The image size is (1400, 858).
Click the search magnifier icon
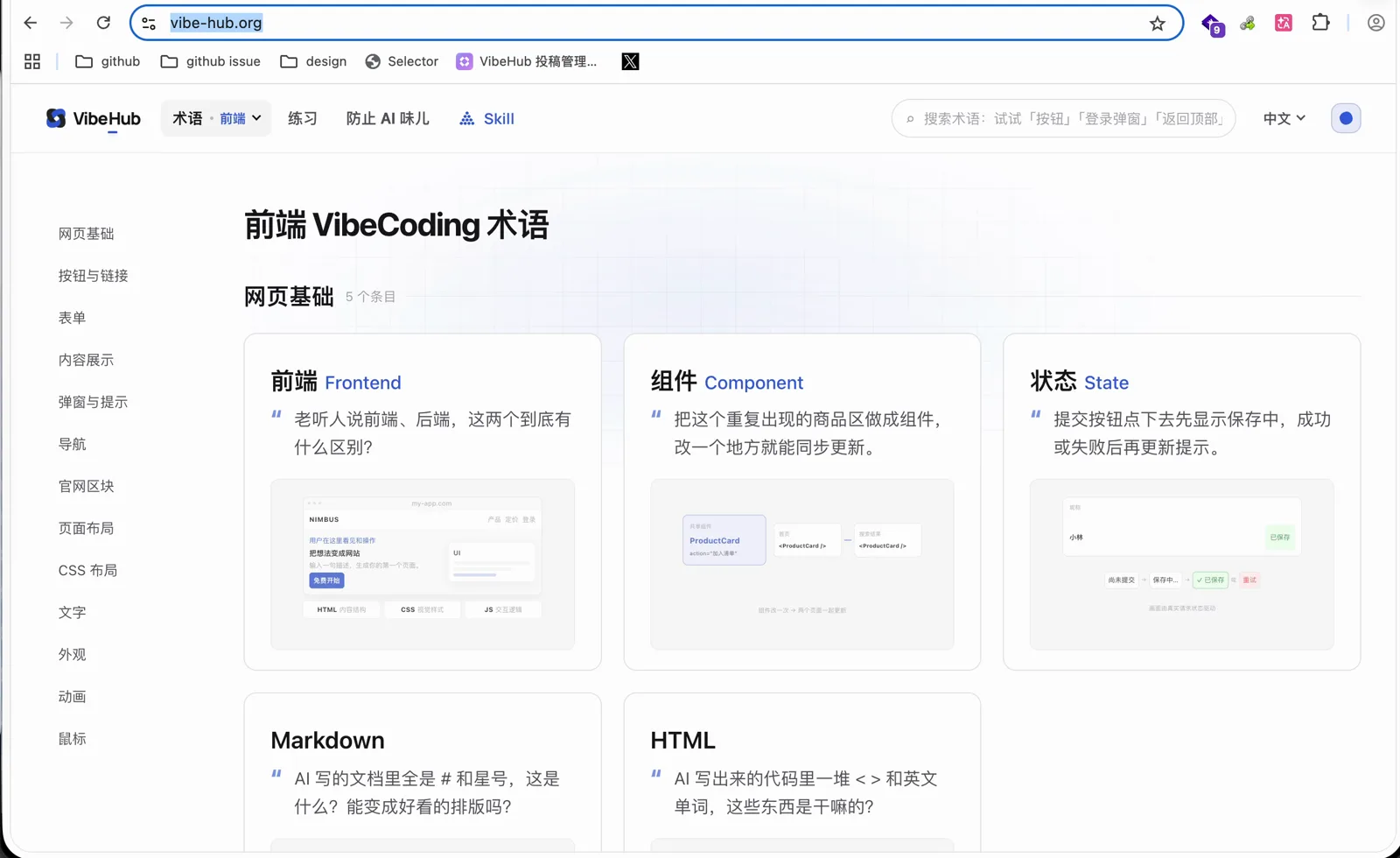(x=910, y=119)
